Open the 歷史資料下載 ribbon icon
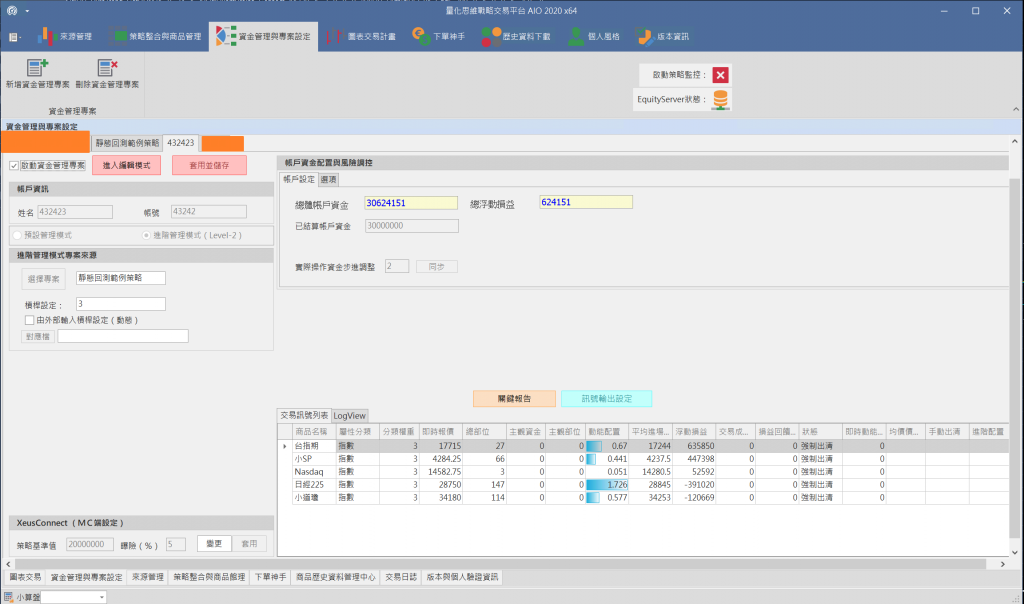1024x604 pixels. pyautogui.click(x=491, y=37)
